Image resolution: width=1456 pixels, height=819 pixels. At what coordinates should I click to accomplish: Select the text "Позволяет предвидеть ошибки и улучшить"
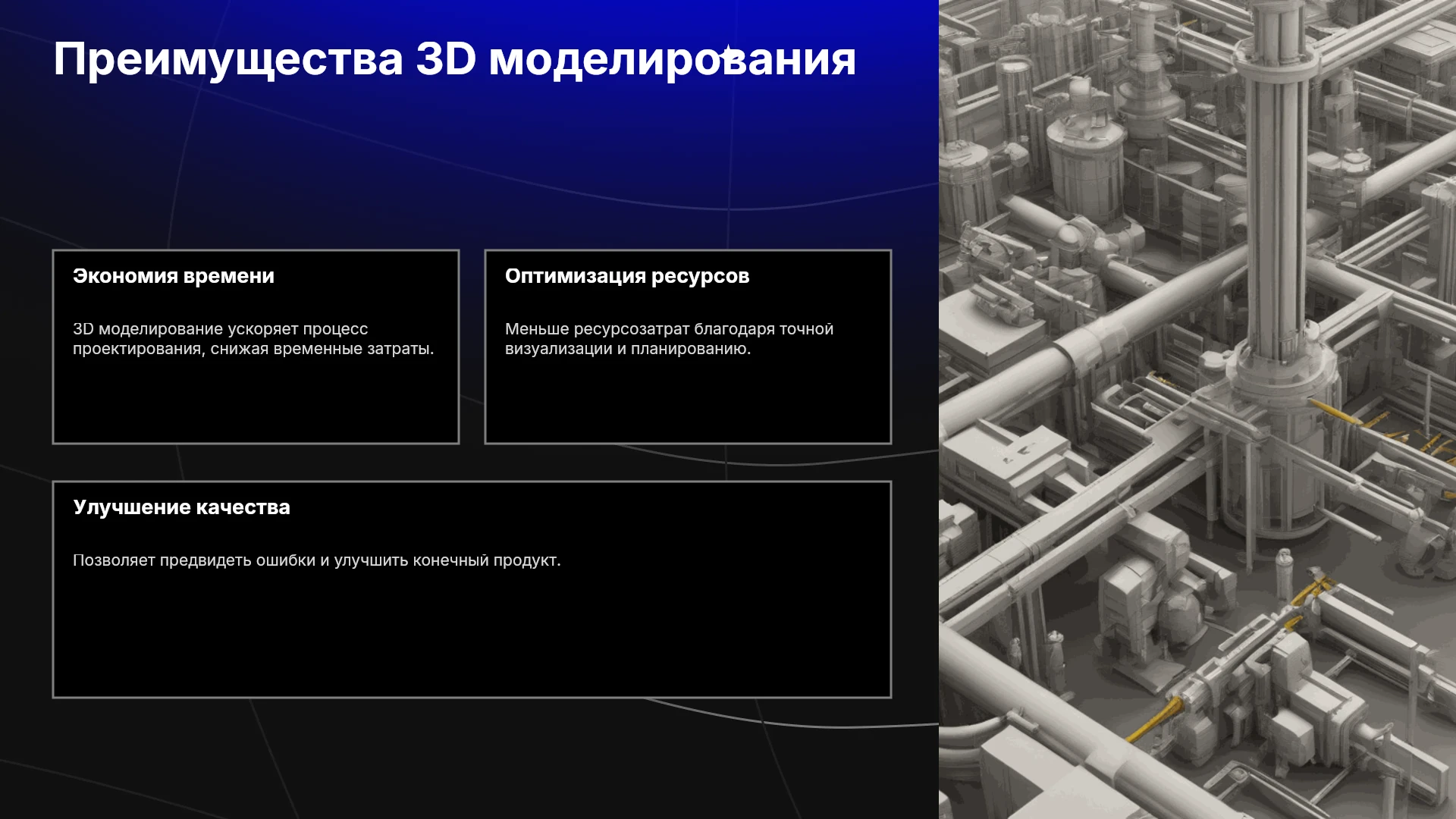281,560
